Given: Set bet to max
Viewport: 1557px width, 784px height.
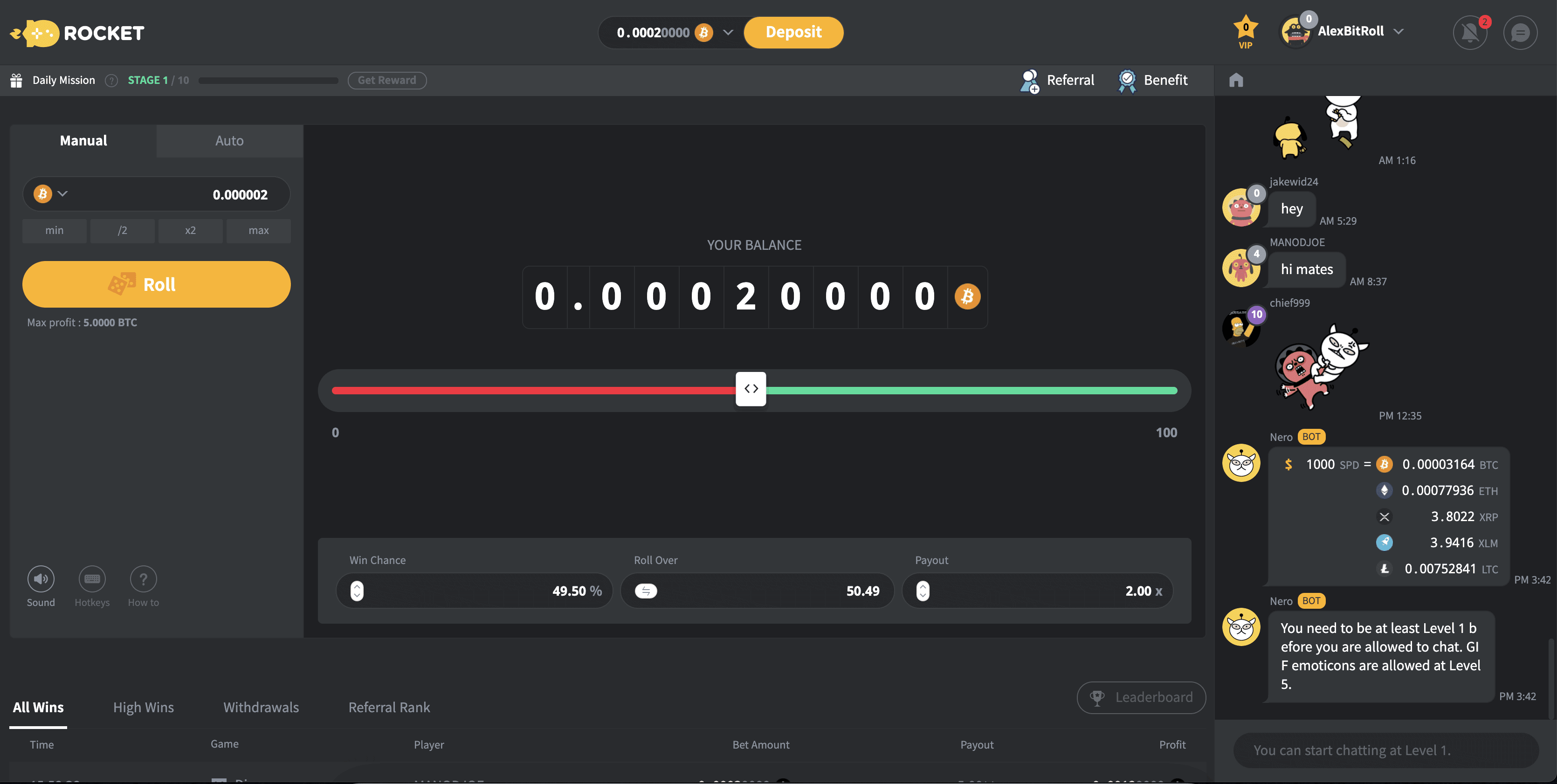Looking at the screenshot, I should 259,230.
